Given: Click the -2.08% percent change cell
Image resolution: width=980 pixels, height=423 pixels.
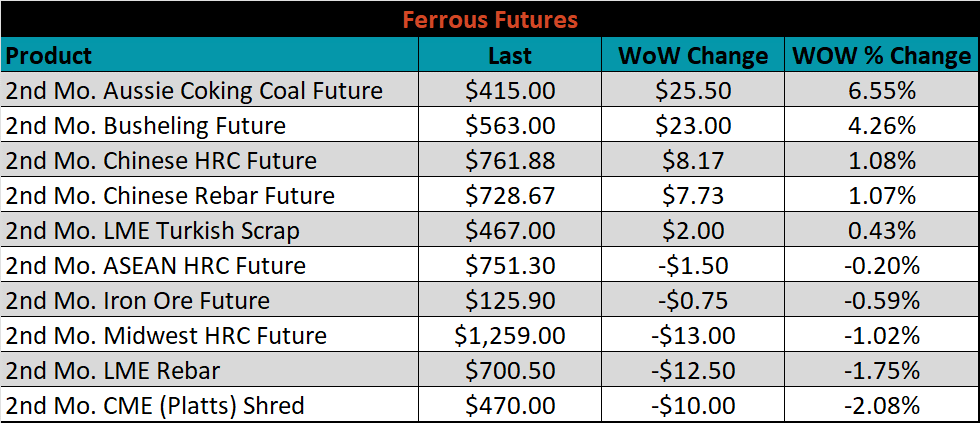Looking at the screenshot, I should coord(882,405).
